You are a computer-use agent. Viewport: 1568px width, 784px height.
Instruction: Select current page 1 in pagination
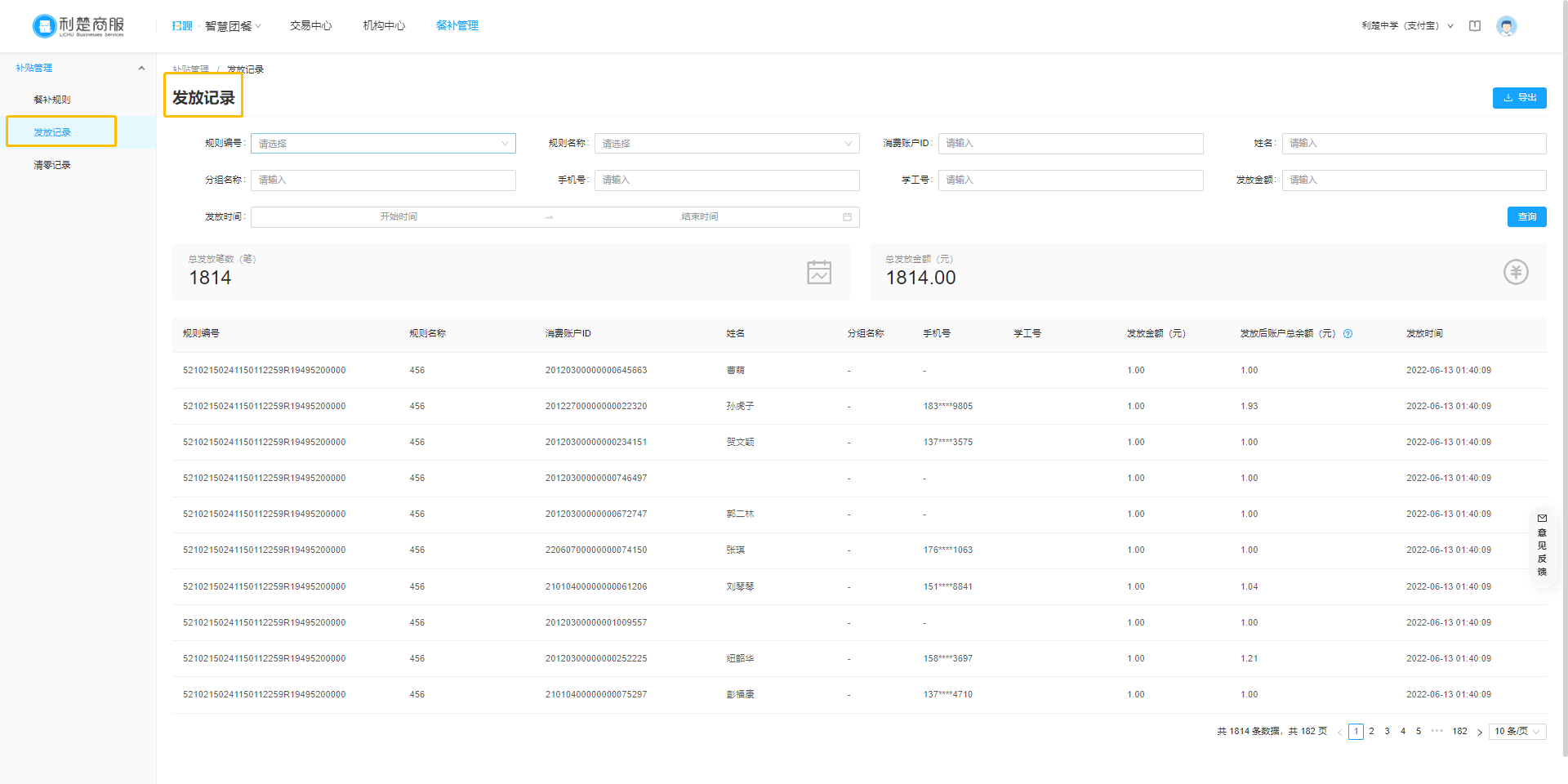click(x=1356, y=732)
